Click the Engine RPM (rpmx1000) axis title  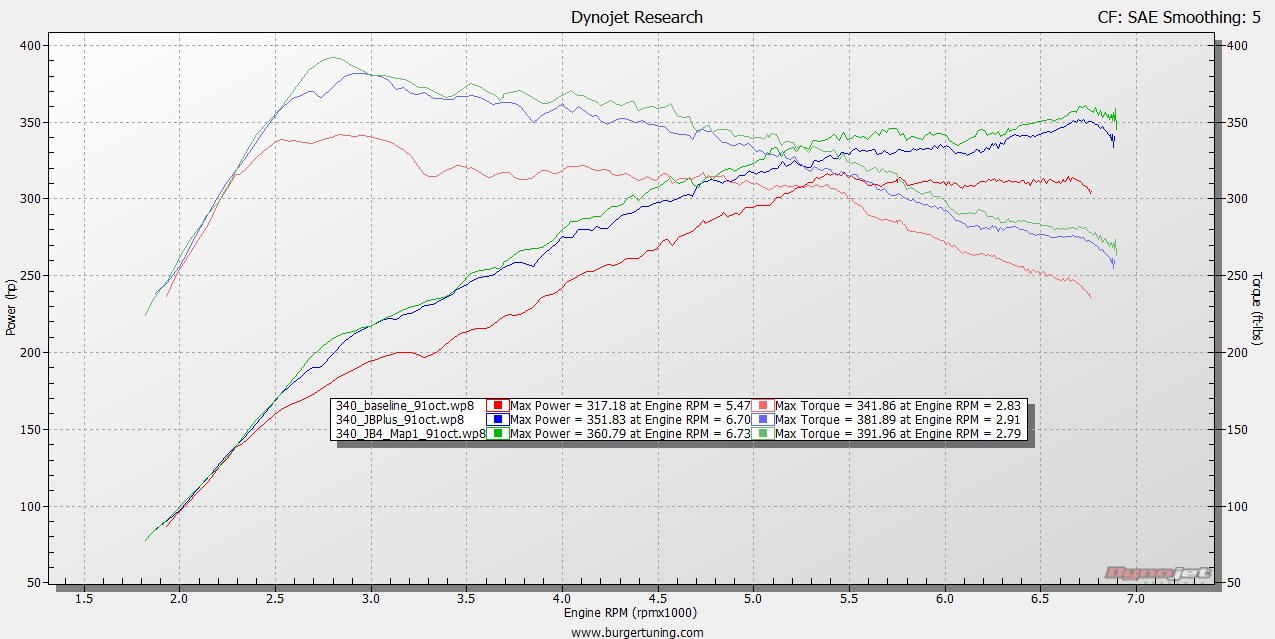coord(630,613)
